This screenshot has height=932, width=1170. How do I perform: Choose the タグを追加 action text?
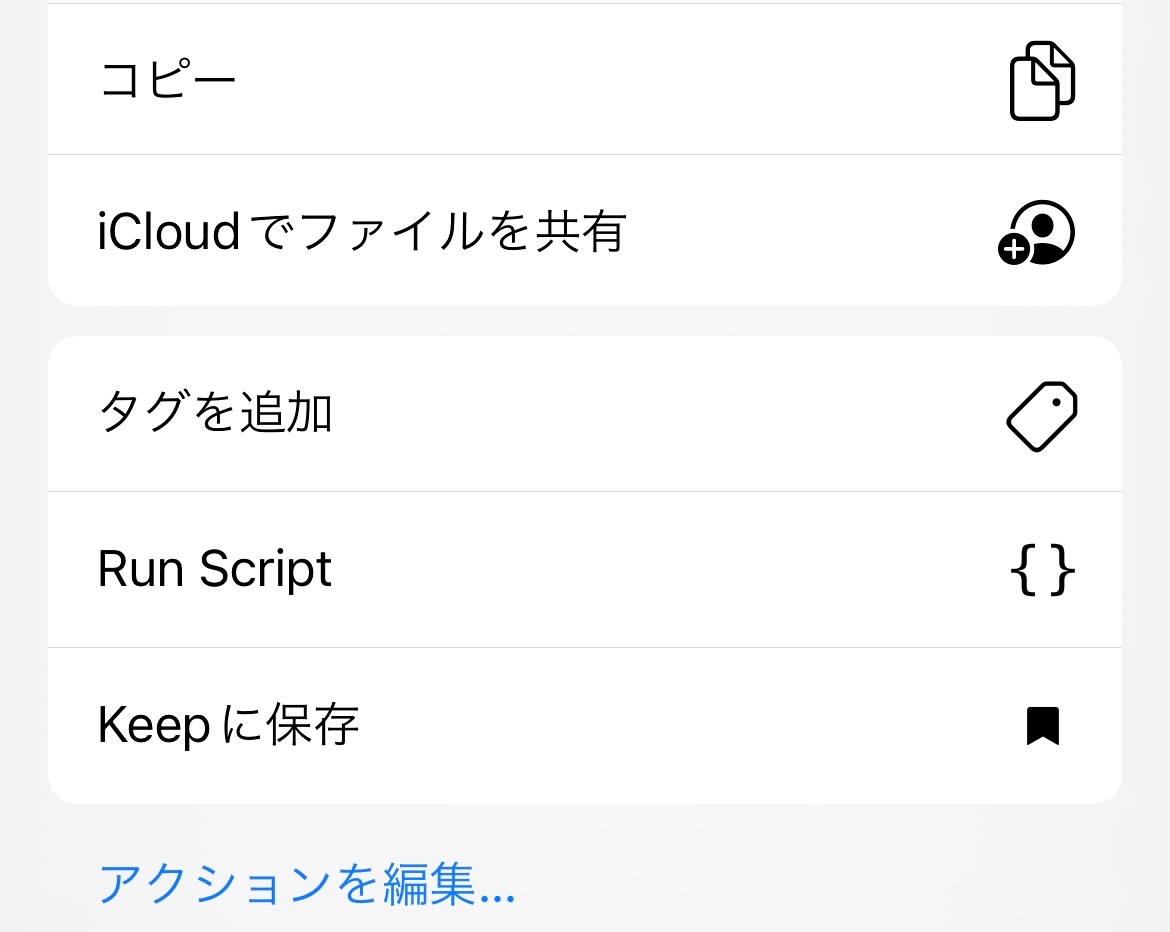click(x=215, y=413)
